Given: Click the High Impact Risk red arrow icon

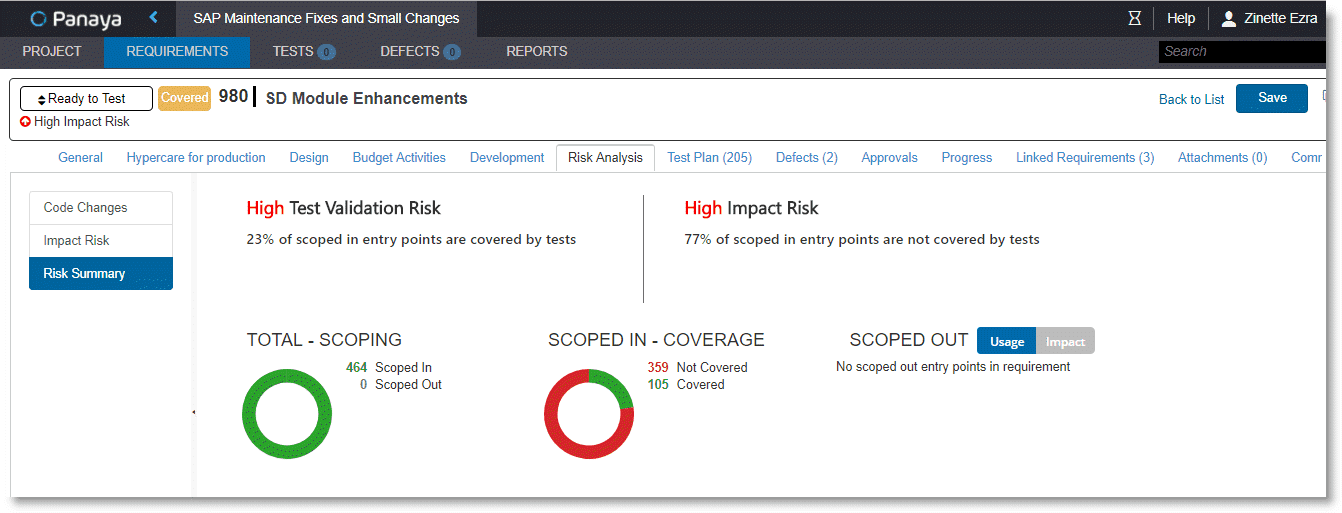Looking at the screenshot, I should (25, 122).
